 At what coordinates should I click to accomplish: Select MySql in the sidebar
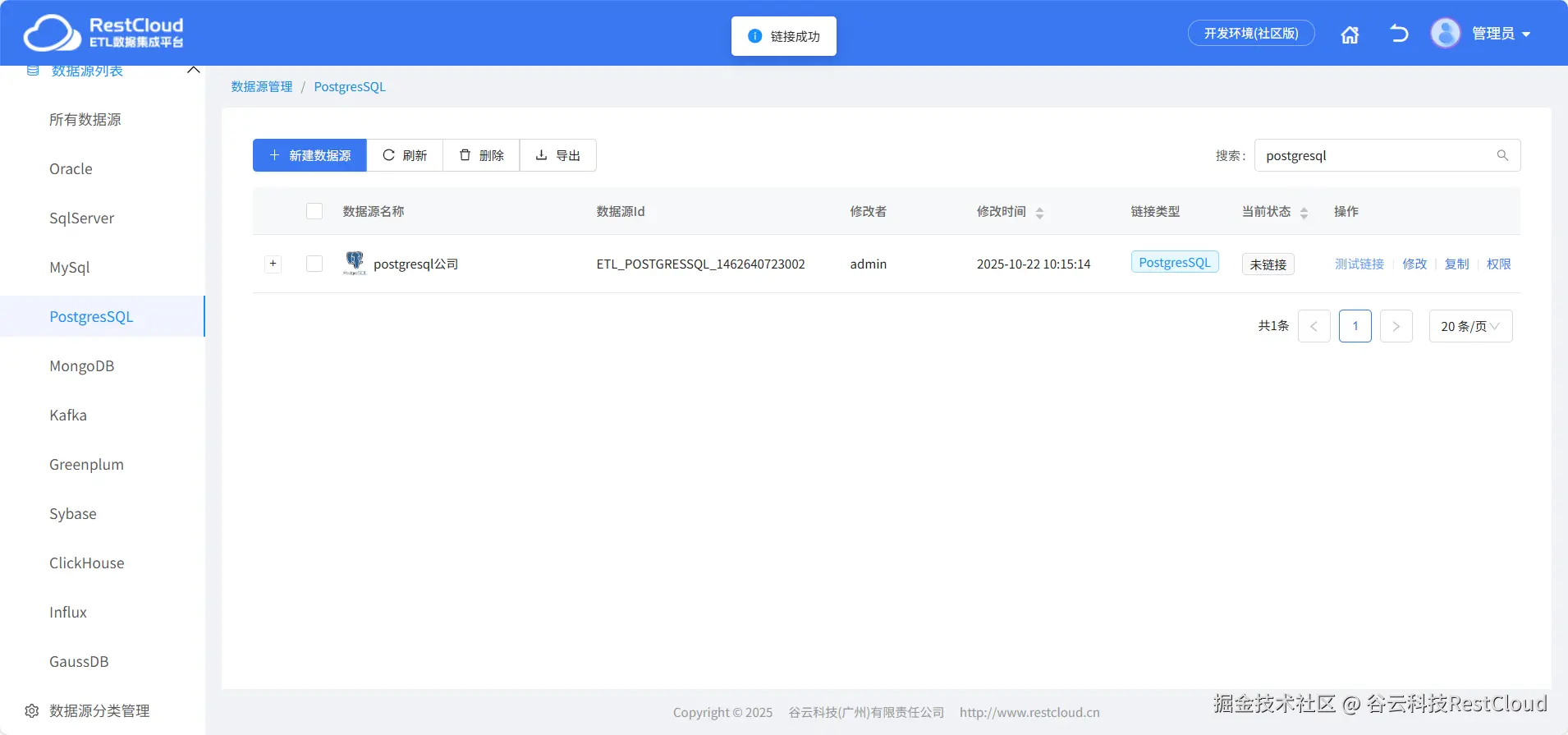[70, 267]
